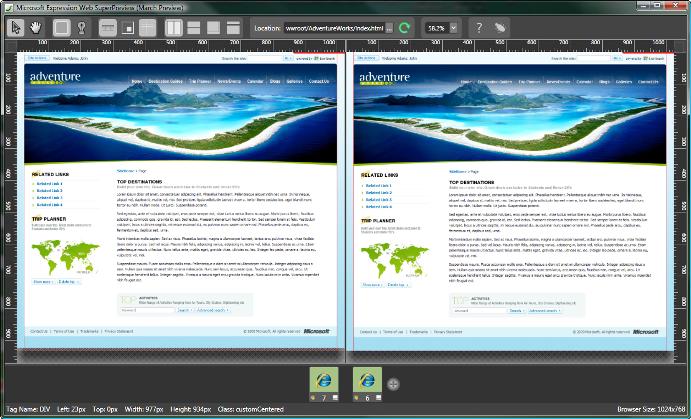Activate the hand Panning mode tool

point(35,28)
